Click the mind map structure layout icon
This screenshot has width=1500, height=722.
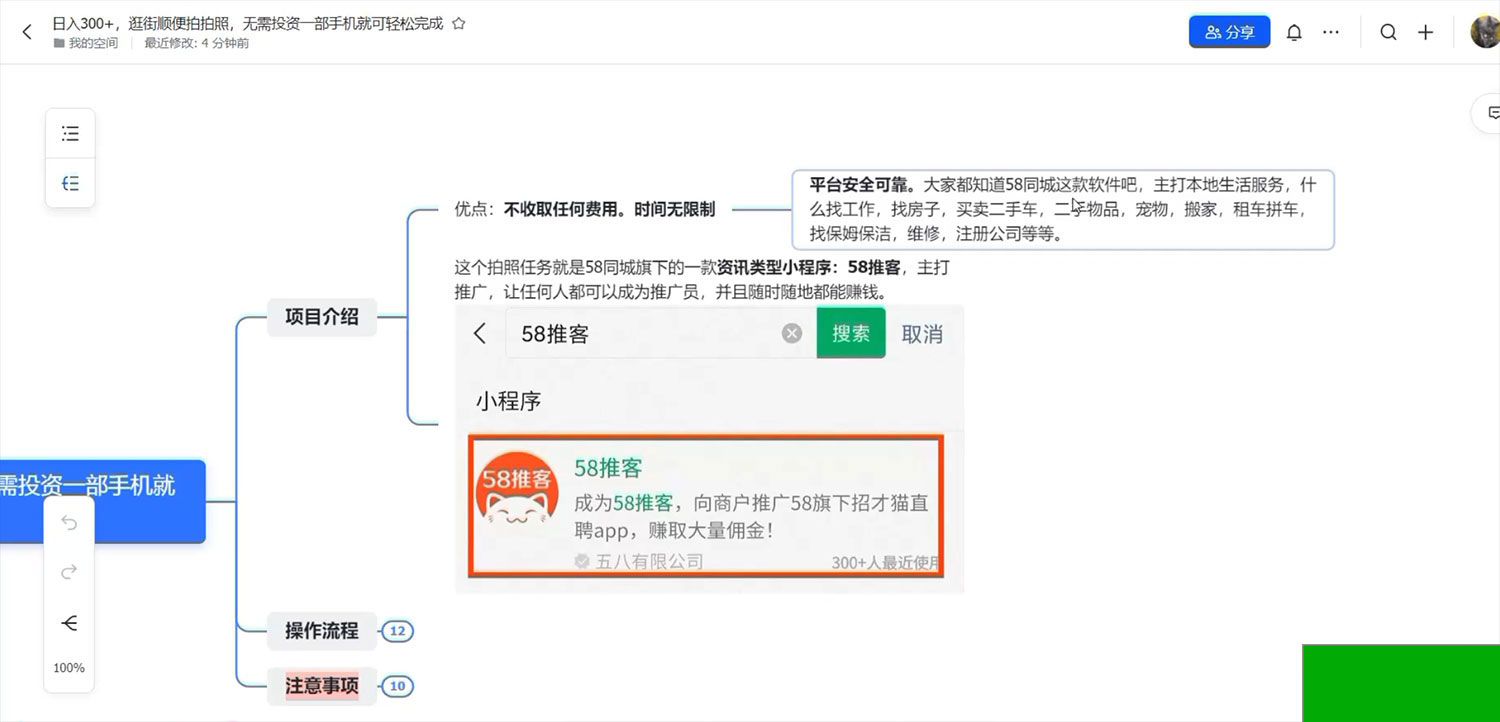tap(69, 624)
